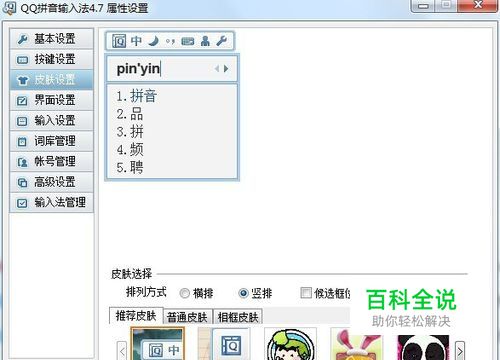500x360 pixels.
Task: Choose the green-haired cartoon skin thumbnail
Action: 290,343
